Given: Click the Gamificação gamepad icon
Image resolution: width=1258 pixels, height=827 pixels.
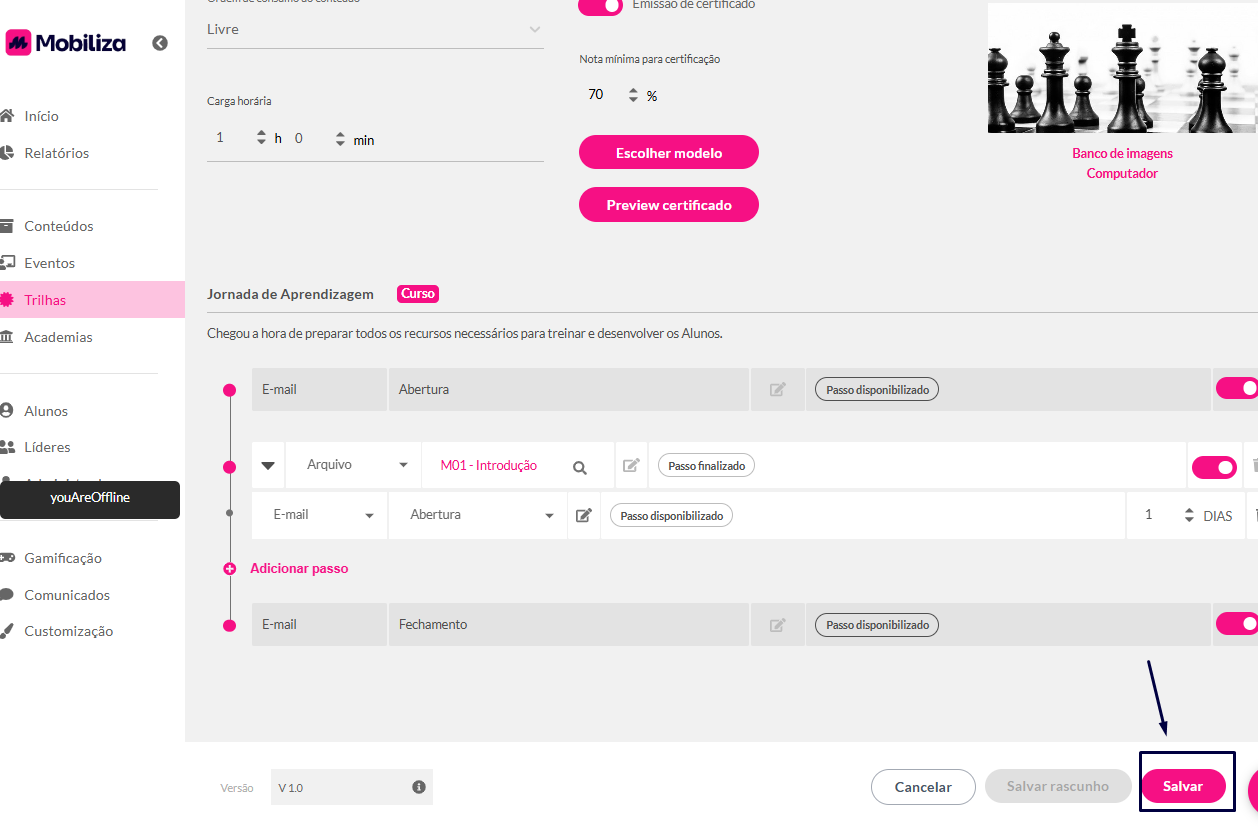Looking at the screenshot, I should 7,558.
